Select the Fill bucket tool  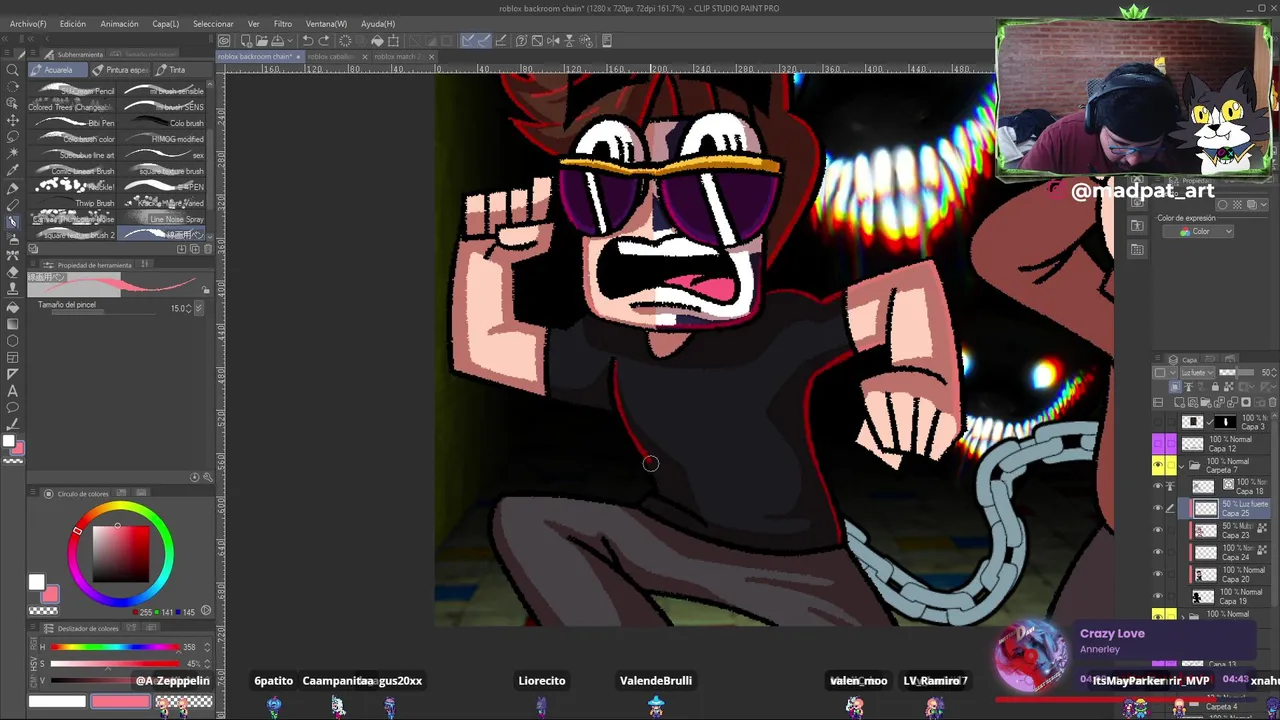point(13,307)
